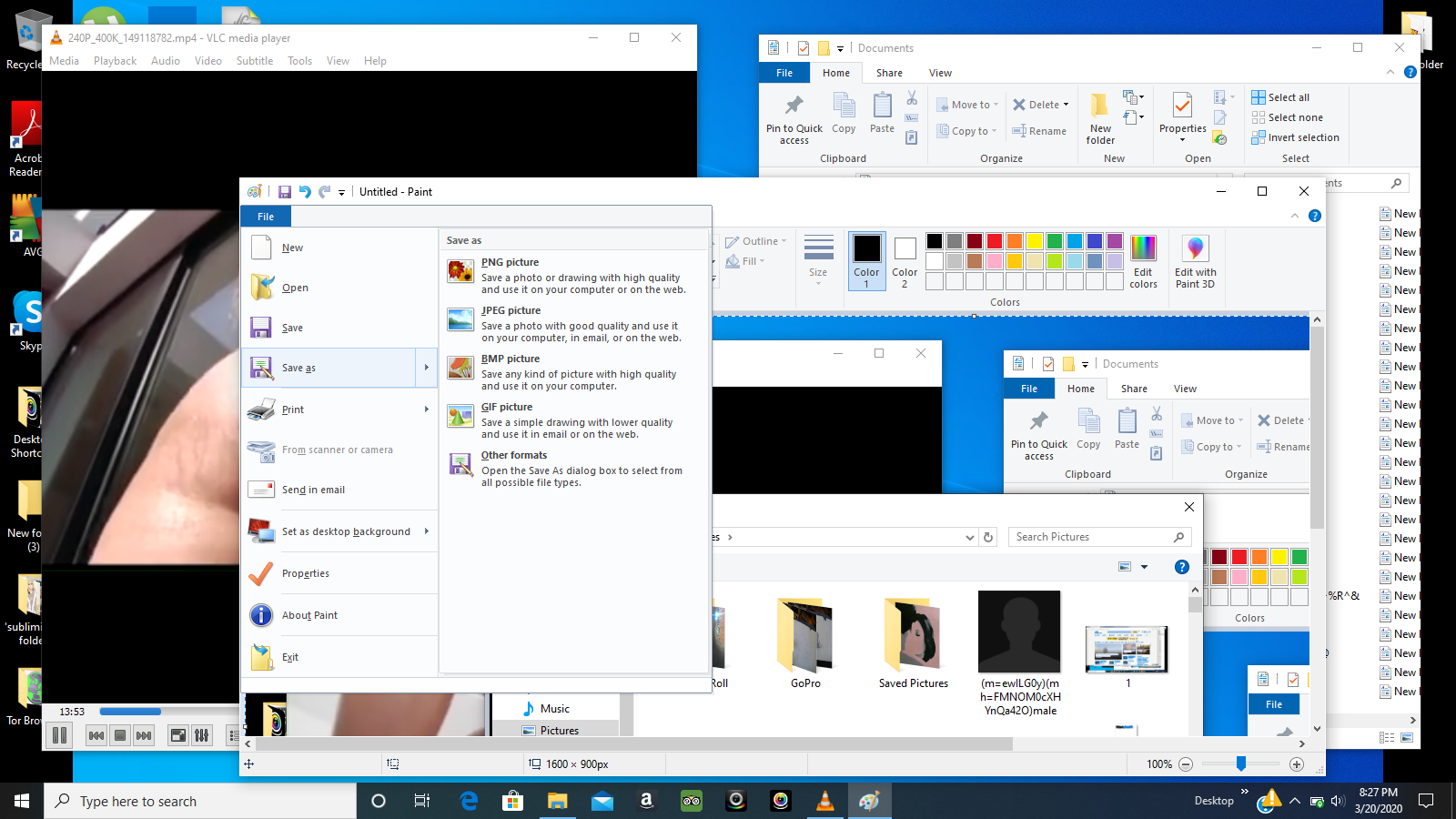The width and height of the screenshot is (1456, 819).
Task: Open Size dropdown in Paint ribbon
Action: (x=818, y=261)
